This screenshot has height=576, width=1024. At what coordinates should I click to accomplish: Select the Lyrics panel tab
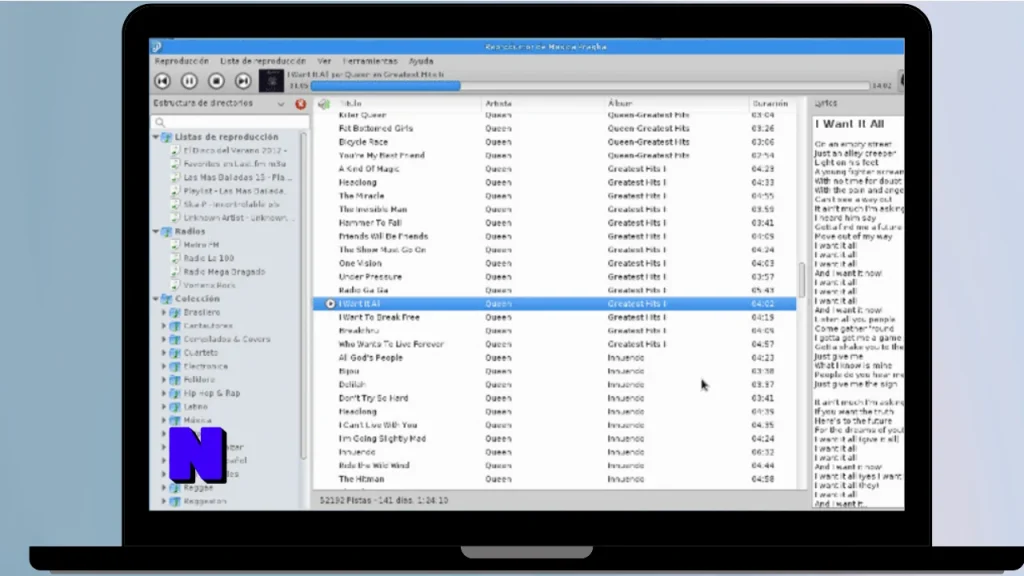pos(826,103)
